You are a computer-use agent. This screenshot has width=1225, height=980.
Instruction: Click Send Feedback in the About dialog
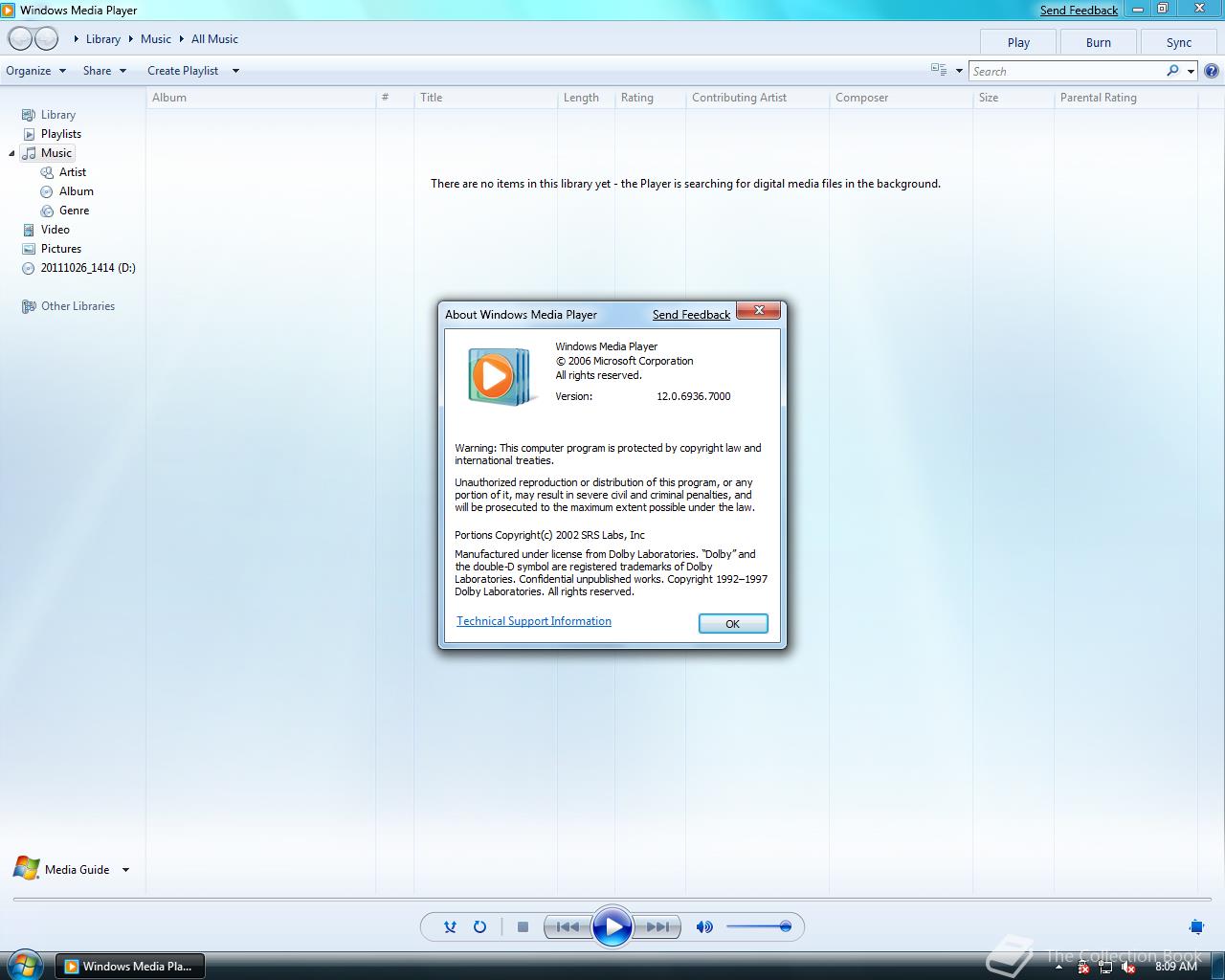click(x=691, y=315)
